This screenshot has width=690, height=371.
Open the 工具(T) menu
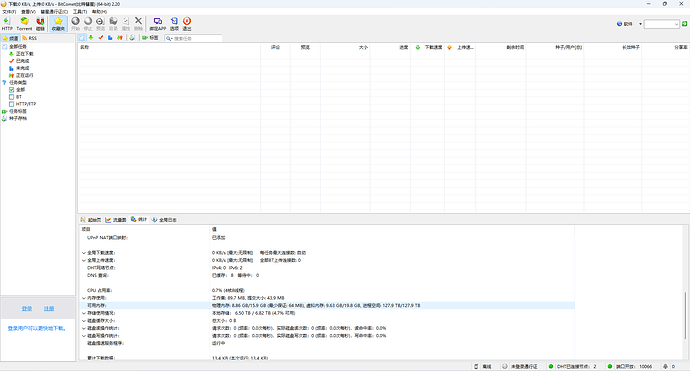point(80,11)
